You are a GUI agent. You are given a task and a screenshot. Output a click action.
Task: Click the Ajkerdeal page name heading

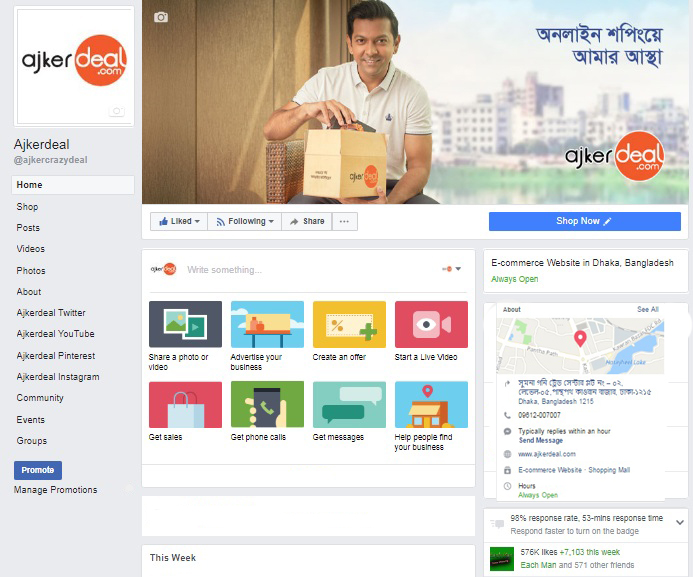pos(42,144)
